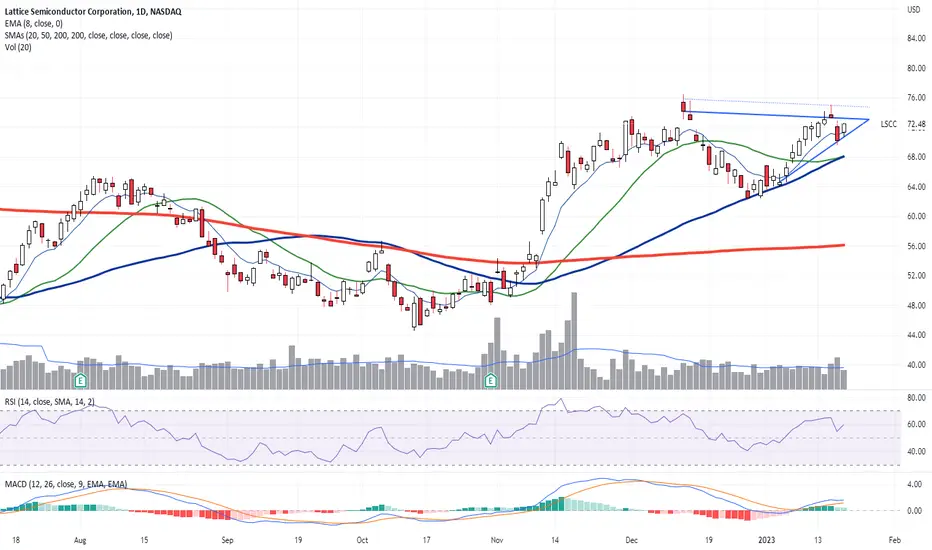Click the '15' date label after Aug
Viewport: 932px width, 550px height.
tap(144, 540)
